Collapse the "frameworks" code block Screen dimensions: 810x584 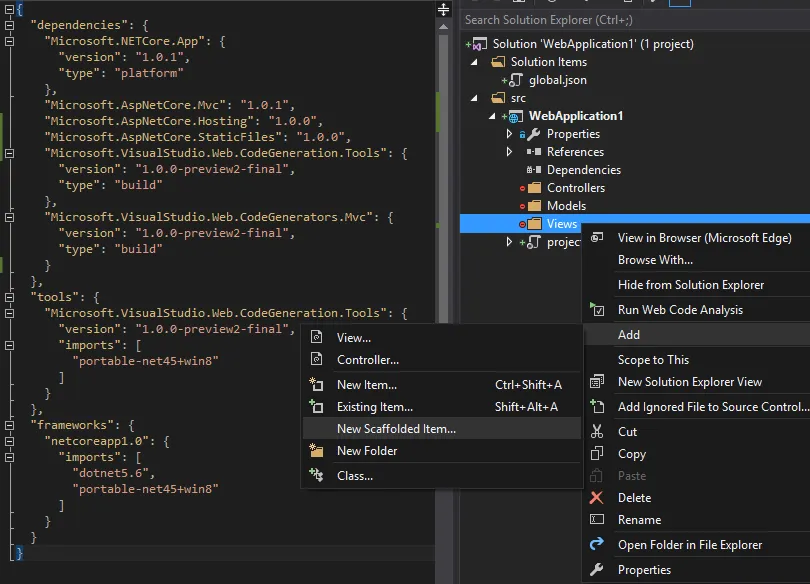tap(9, 425)
